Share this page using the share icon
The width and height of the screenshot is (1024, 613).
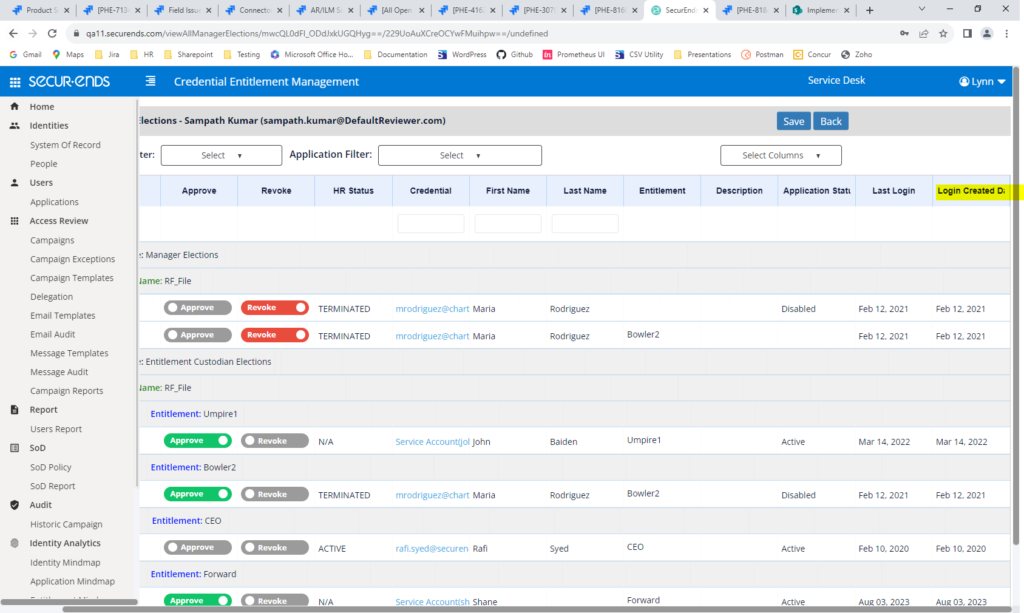coord(923,33)
